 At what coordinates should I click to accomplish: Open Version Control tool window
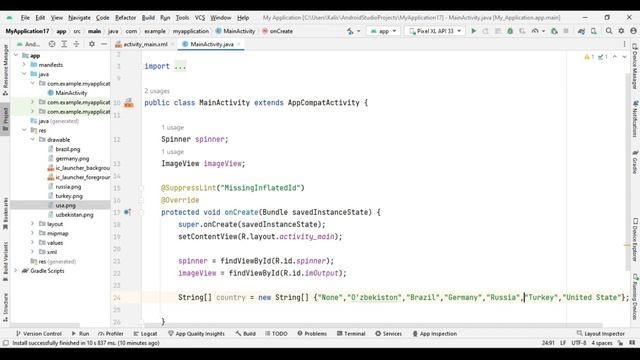[x=39, y=333]
